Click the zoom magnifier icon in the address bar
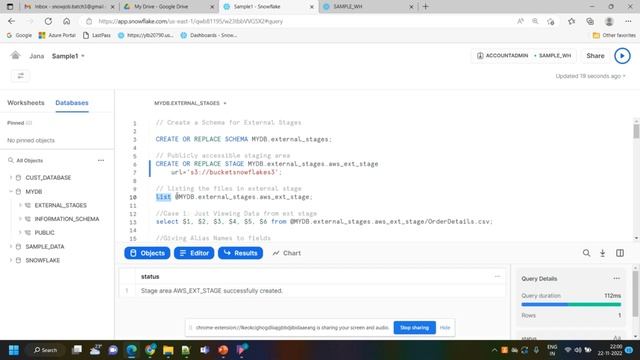Image resolution: width=640 pixels, height=360 pixels. (x=535, y=21)
